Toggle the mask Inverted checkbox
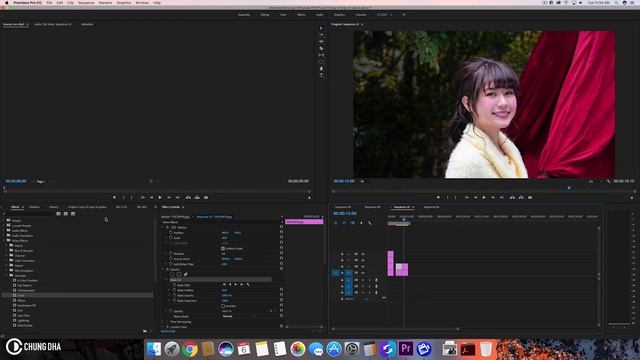Screen dimensions: 640x360 click(223, 306)
